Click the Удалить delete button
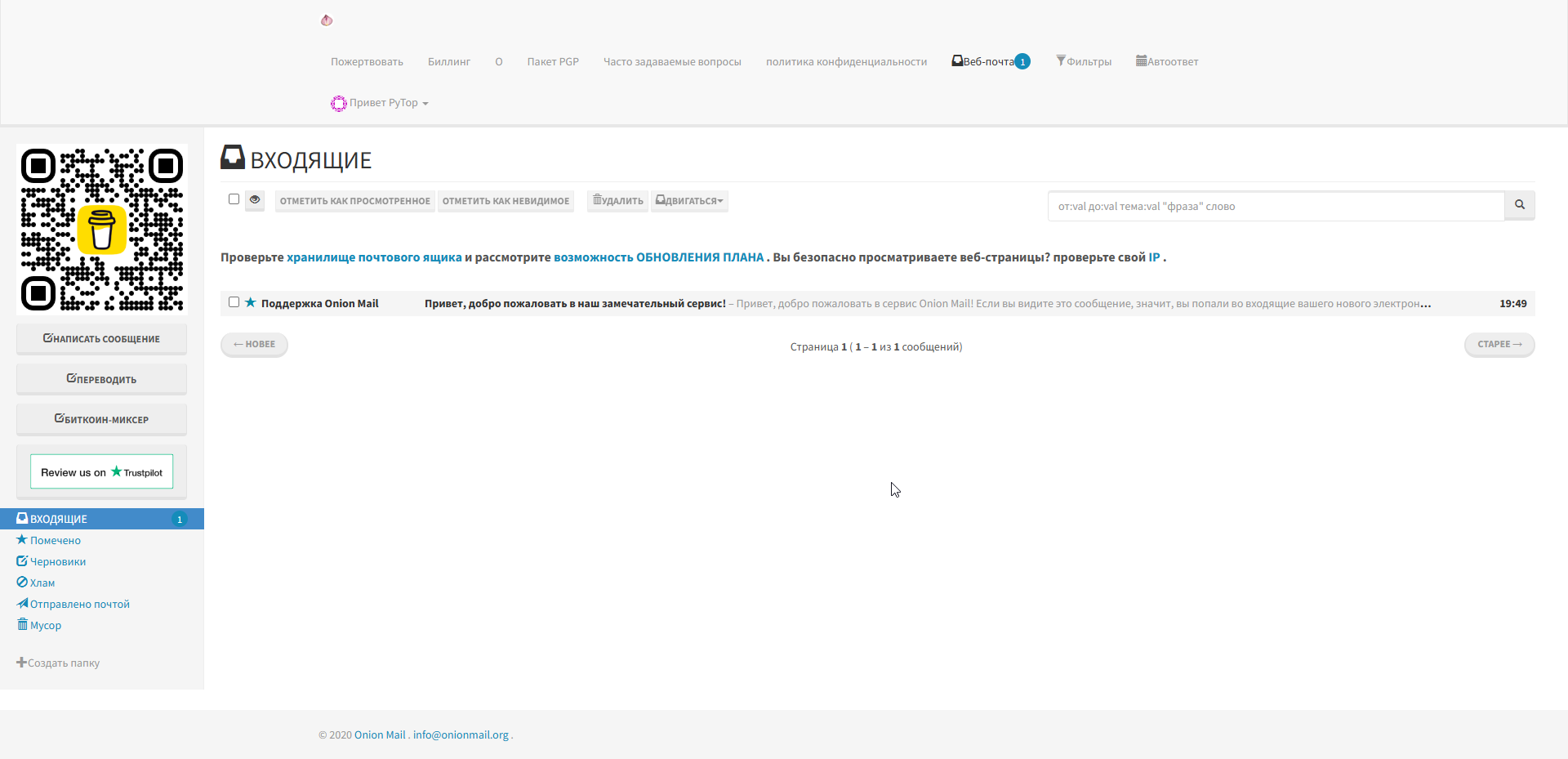The image size is (1568, 759). tap(618, 201)
